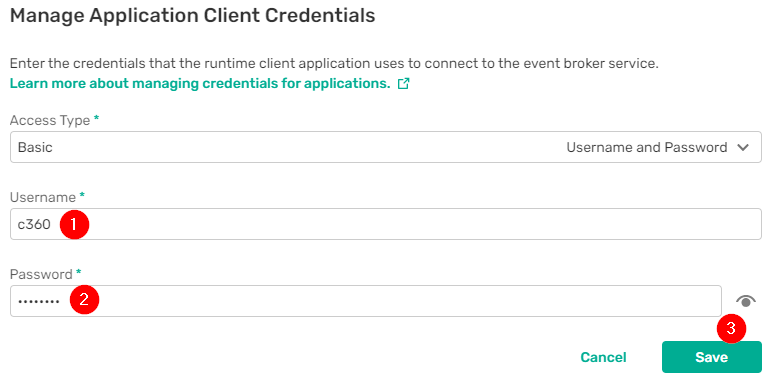Place cursor on the password dots
Image resolution: width=772 pixels, height=382 pixels.
(38, 301)
